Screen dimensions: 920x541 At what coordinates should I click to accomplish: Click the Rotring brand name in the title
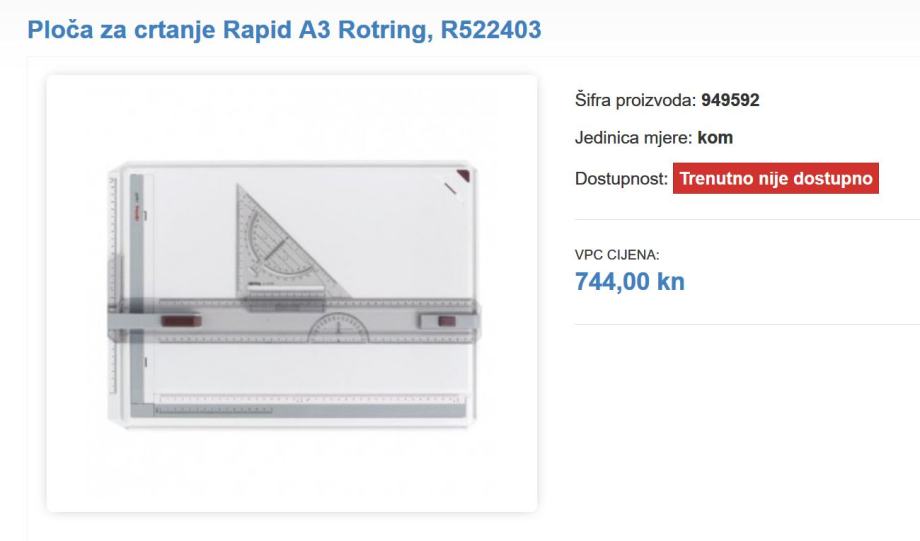[385, 29]
